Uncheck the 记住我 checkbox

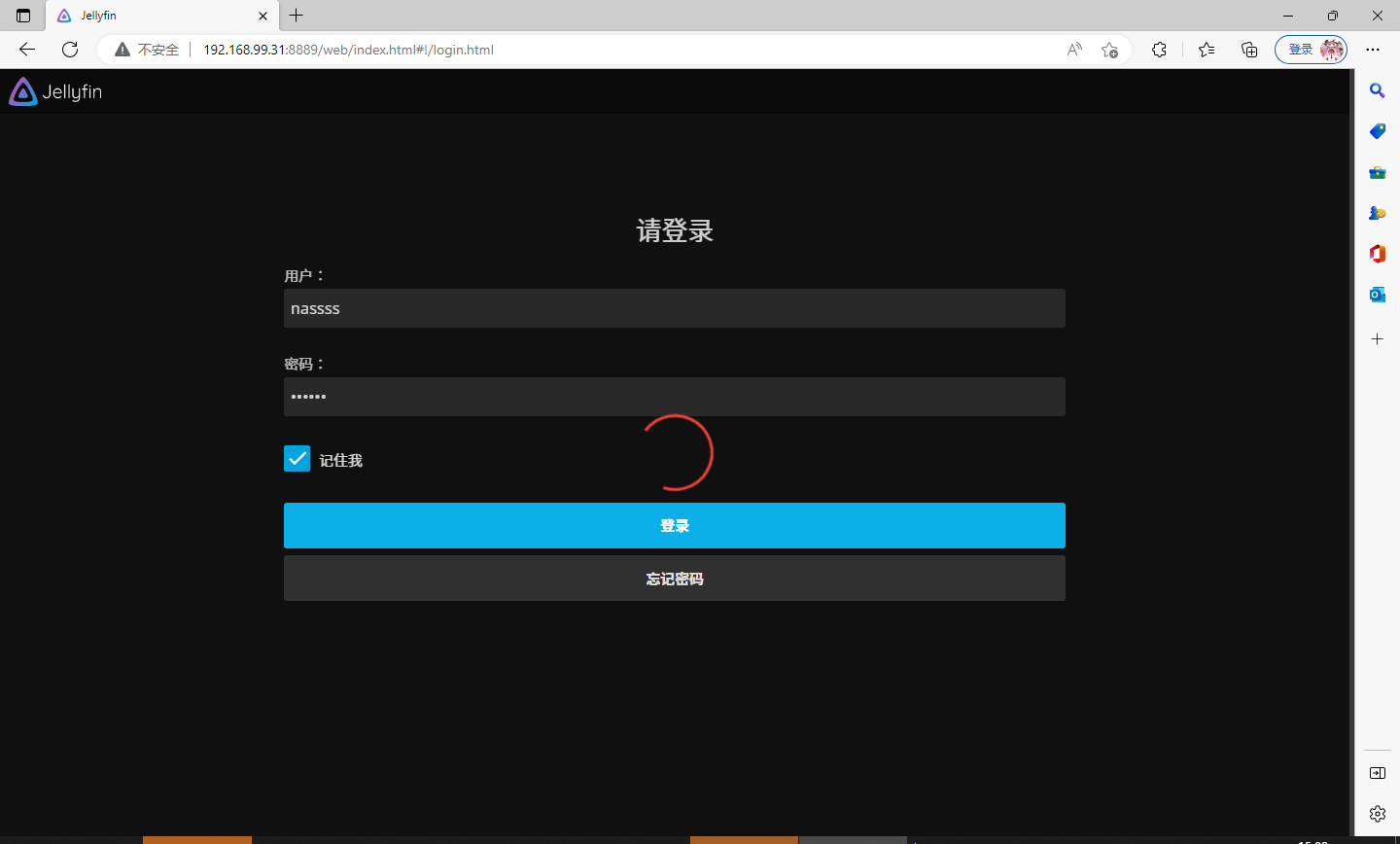(297, 459)
